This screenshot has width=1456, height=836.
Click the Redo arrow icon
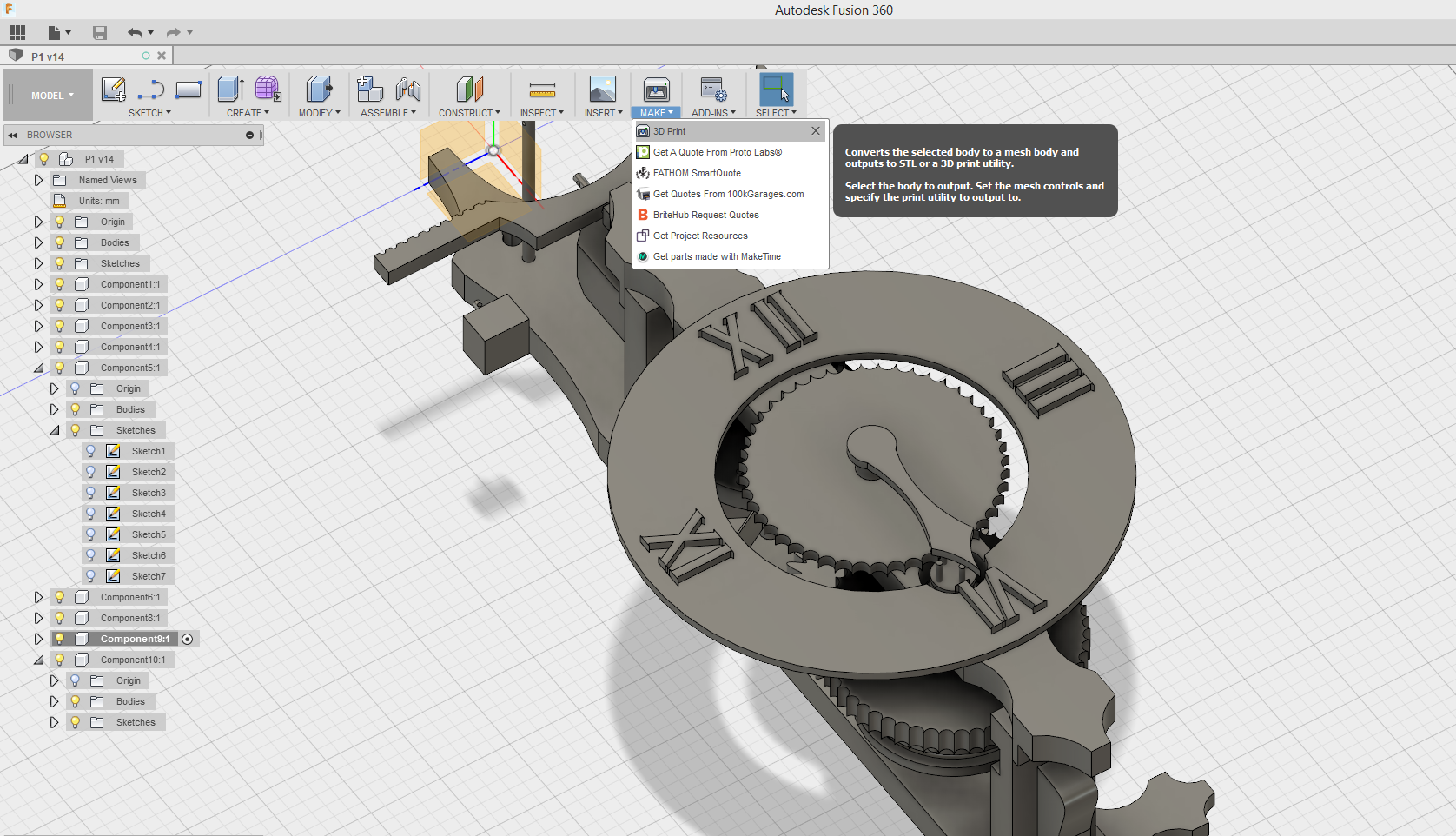coord(174,33)
